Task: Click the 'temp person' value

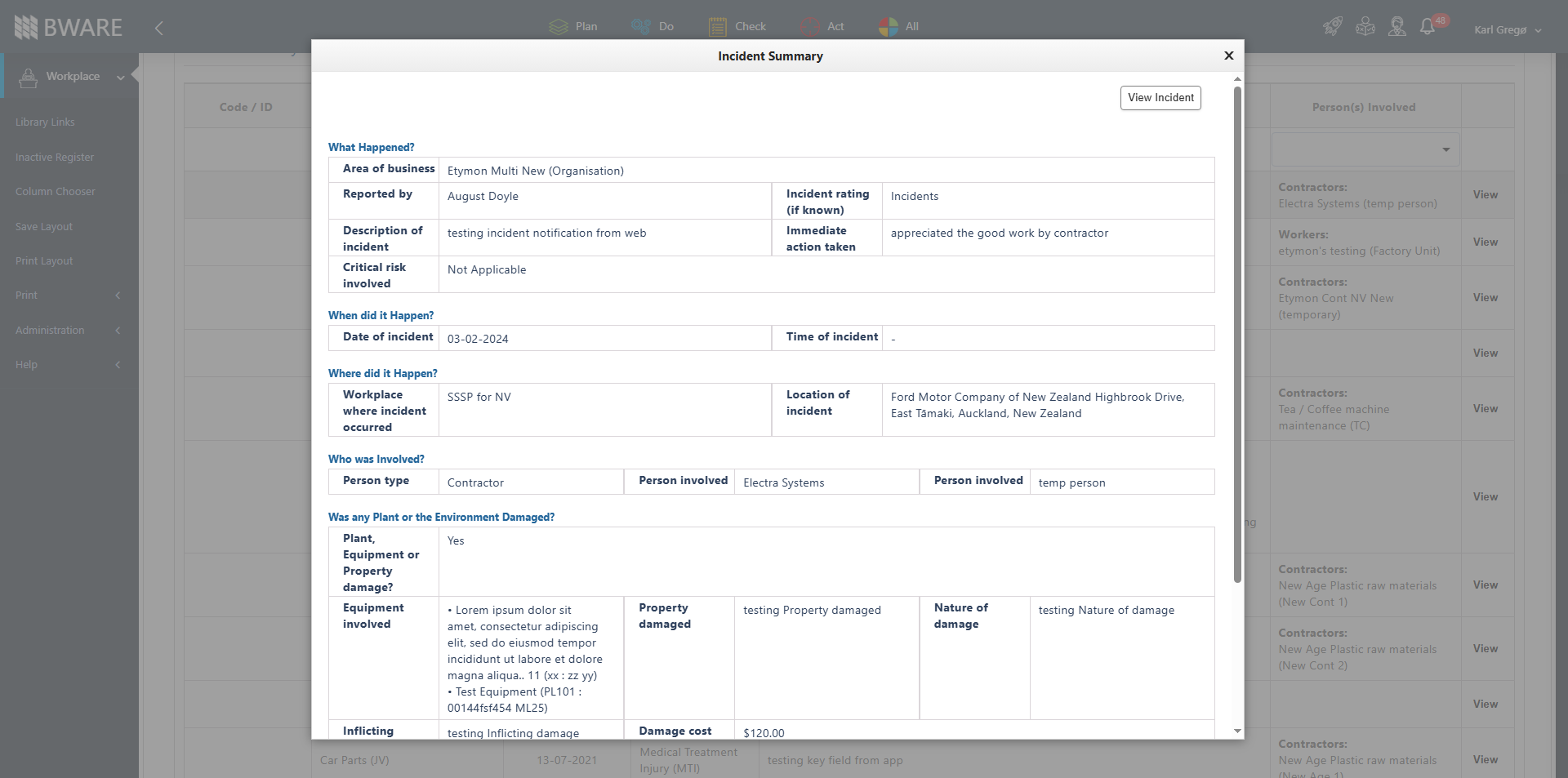Action: tap(1071, 482)
